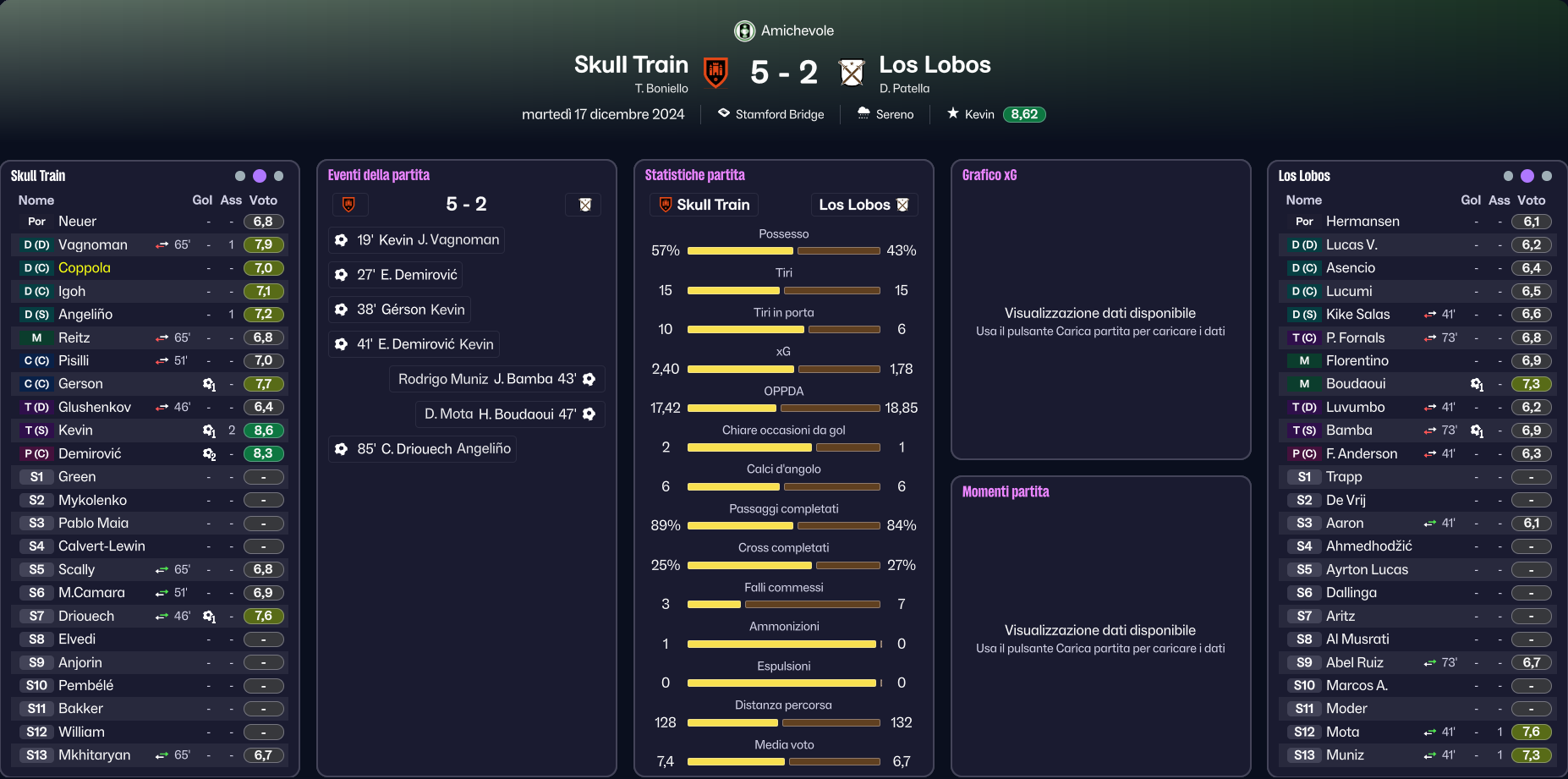Select the first grey dot in Skull Train panel
This screenshot has height=779, width=1568.
click(240, 176)
